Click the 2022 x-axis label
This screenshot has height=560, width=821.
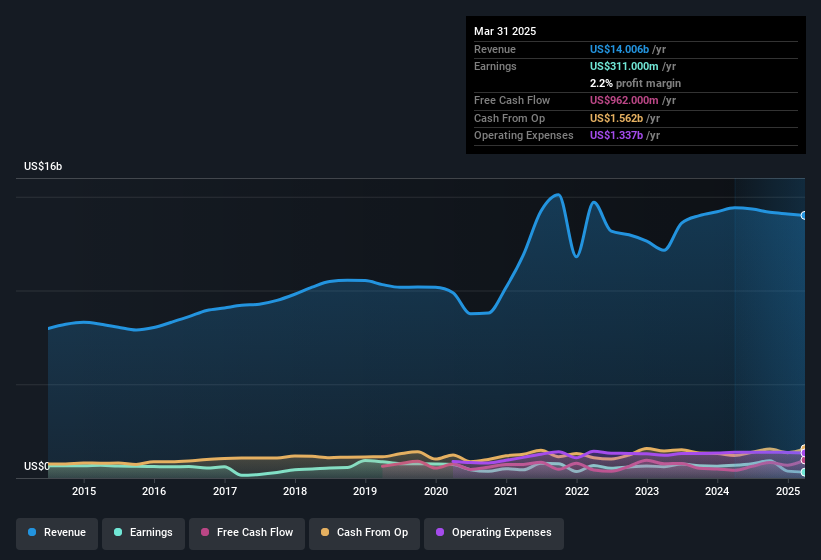(576, 491)
